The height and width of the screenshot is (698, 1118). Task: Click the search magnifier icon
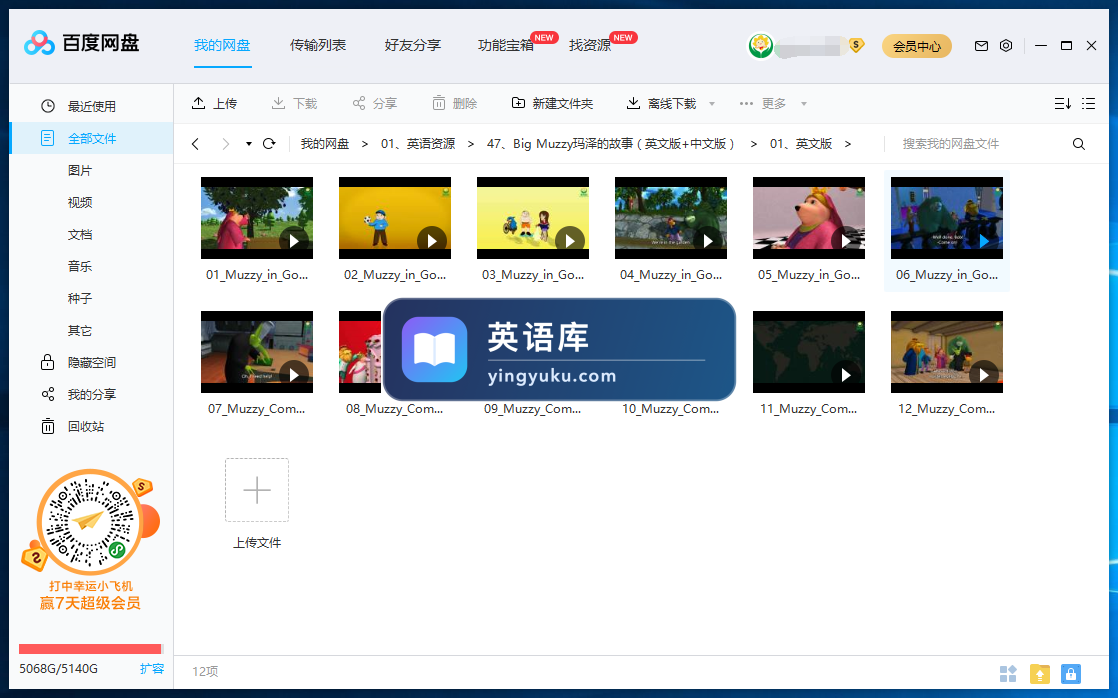click(1079, 144)
